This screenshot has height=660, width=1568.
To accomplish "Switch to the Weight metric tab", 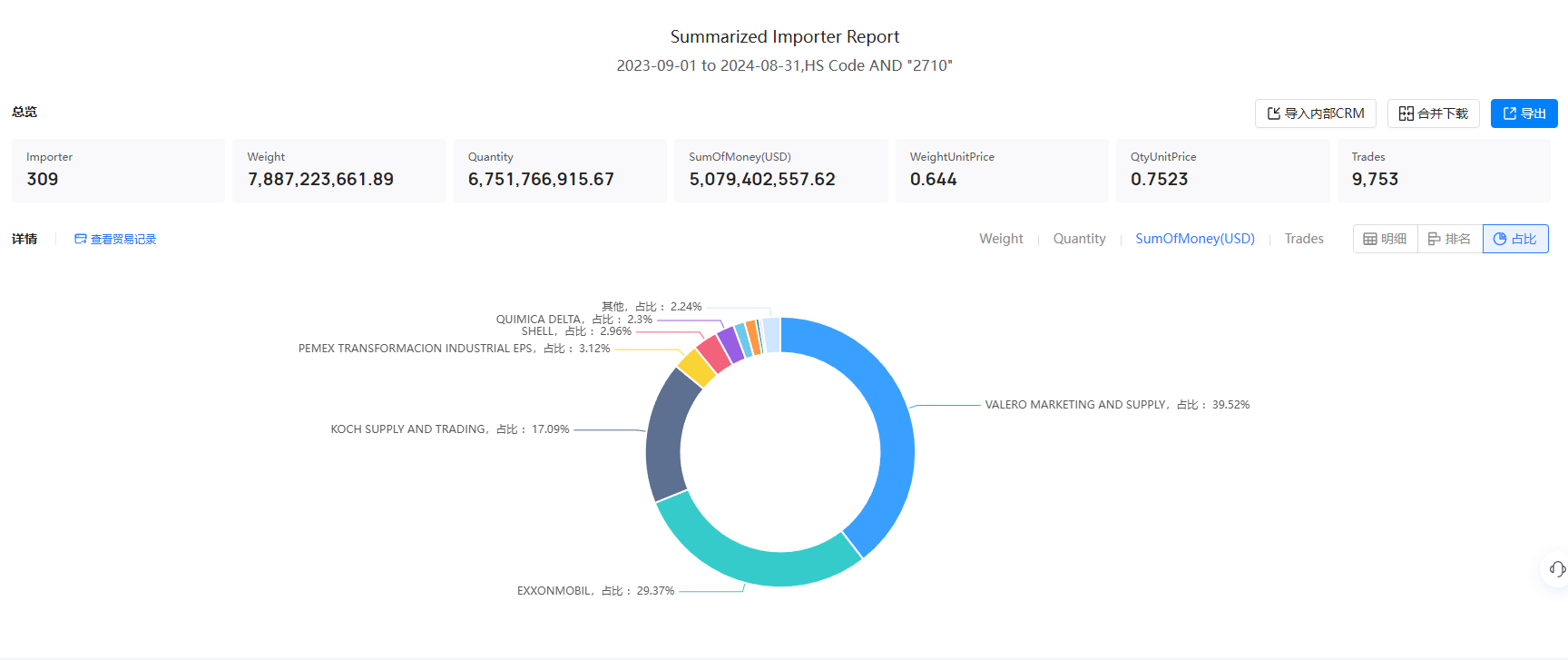I will coord(1001,239).
